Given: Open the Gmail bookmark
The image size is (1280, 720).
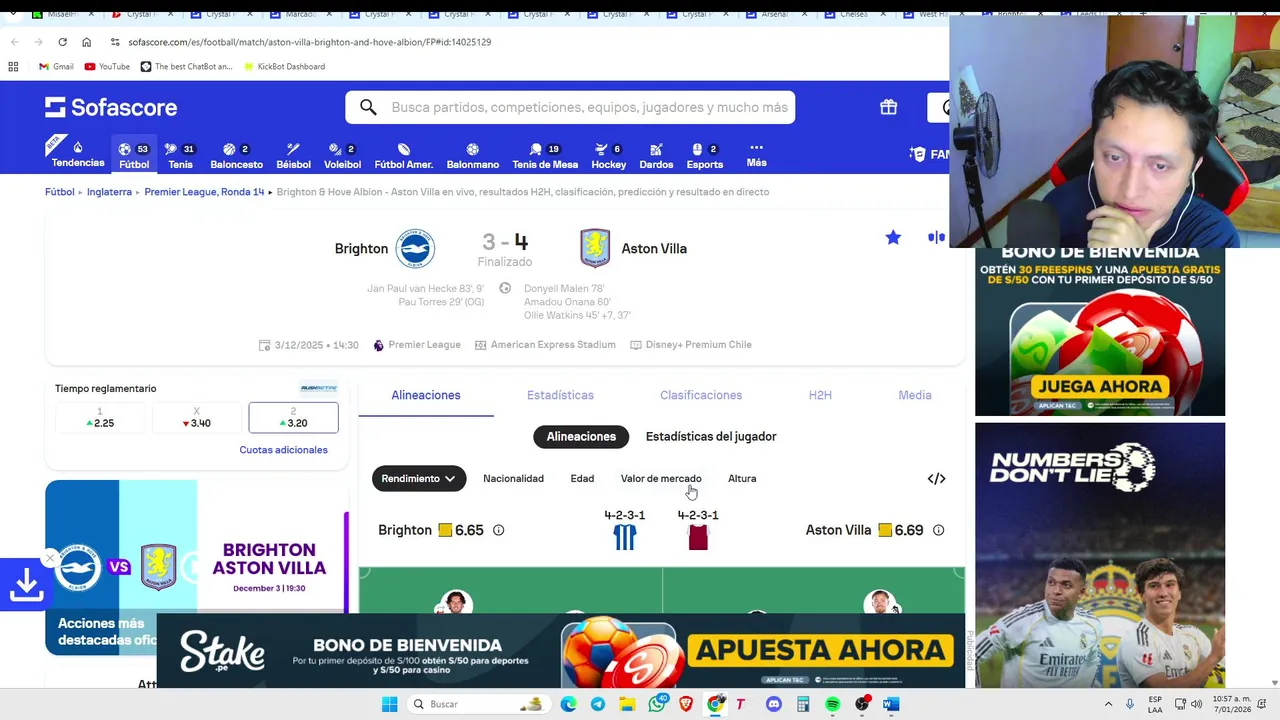Looking at the screenshot, I should [56, 66].
